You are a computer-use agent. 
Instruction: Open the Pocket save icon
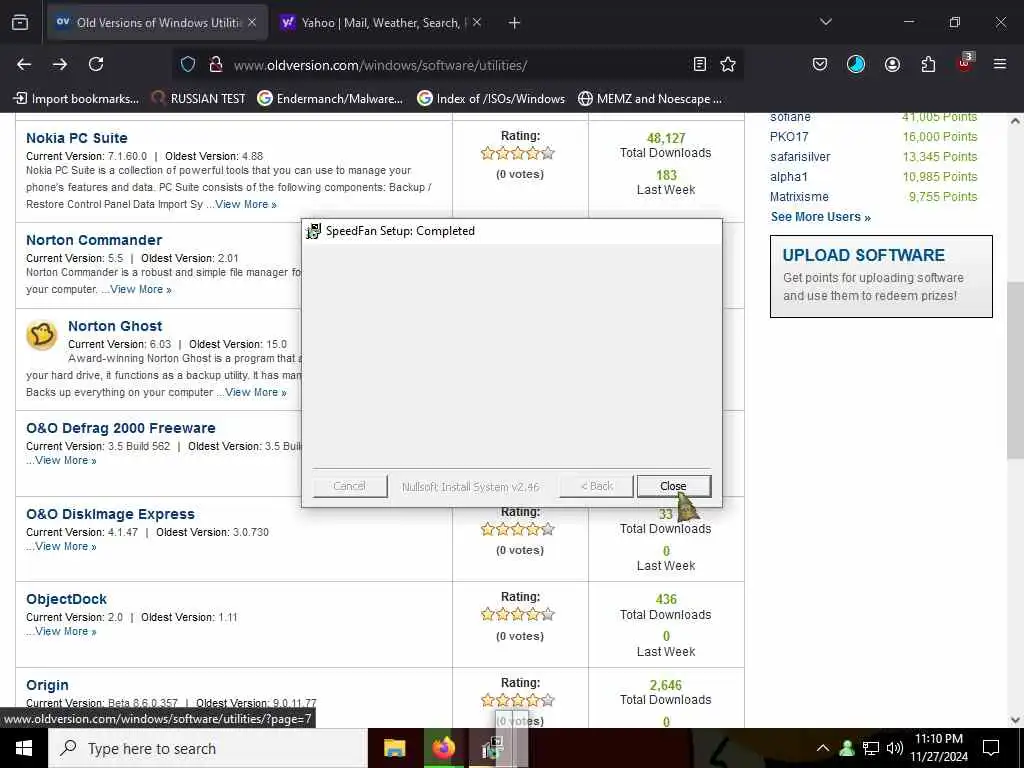pos(820,64)
